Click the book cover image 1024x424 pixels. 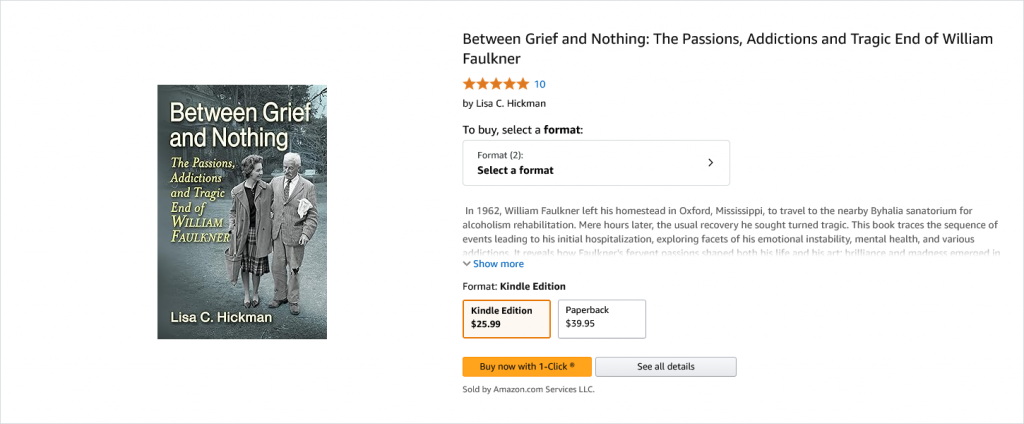pos(242,211)
